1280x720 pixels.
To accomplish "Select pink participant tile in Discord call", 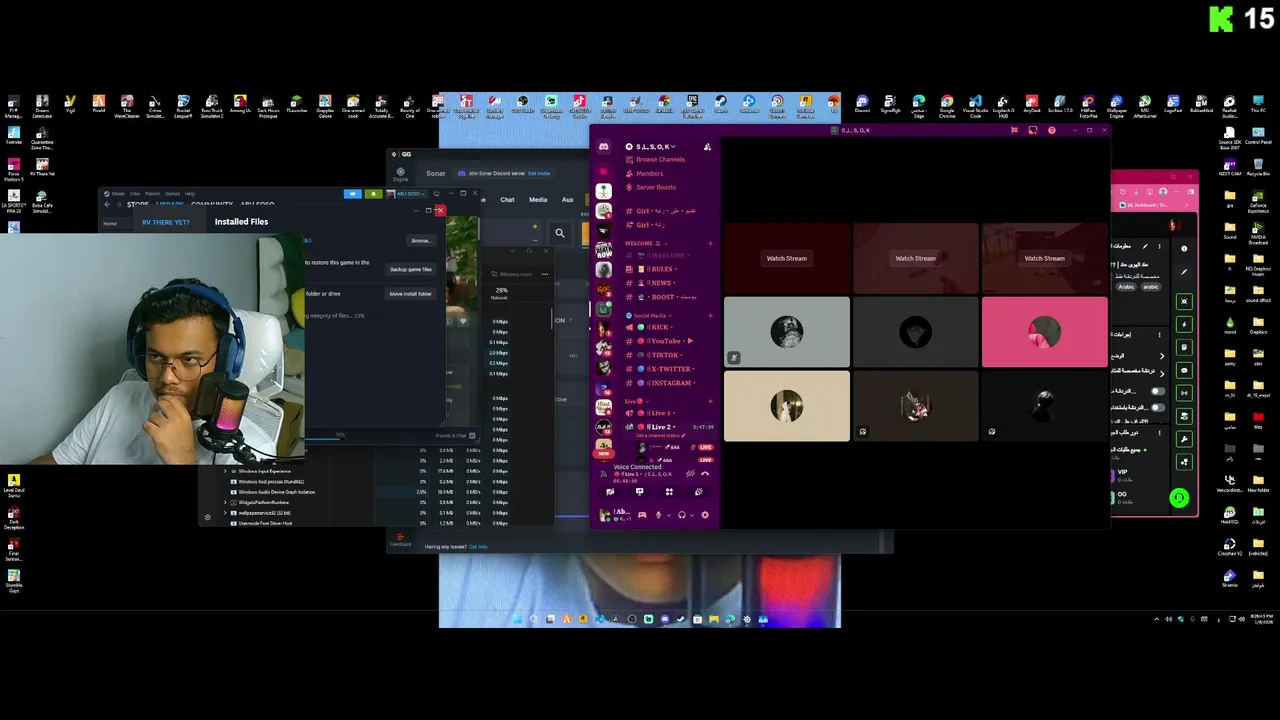I will point(1044,332).
